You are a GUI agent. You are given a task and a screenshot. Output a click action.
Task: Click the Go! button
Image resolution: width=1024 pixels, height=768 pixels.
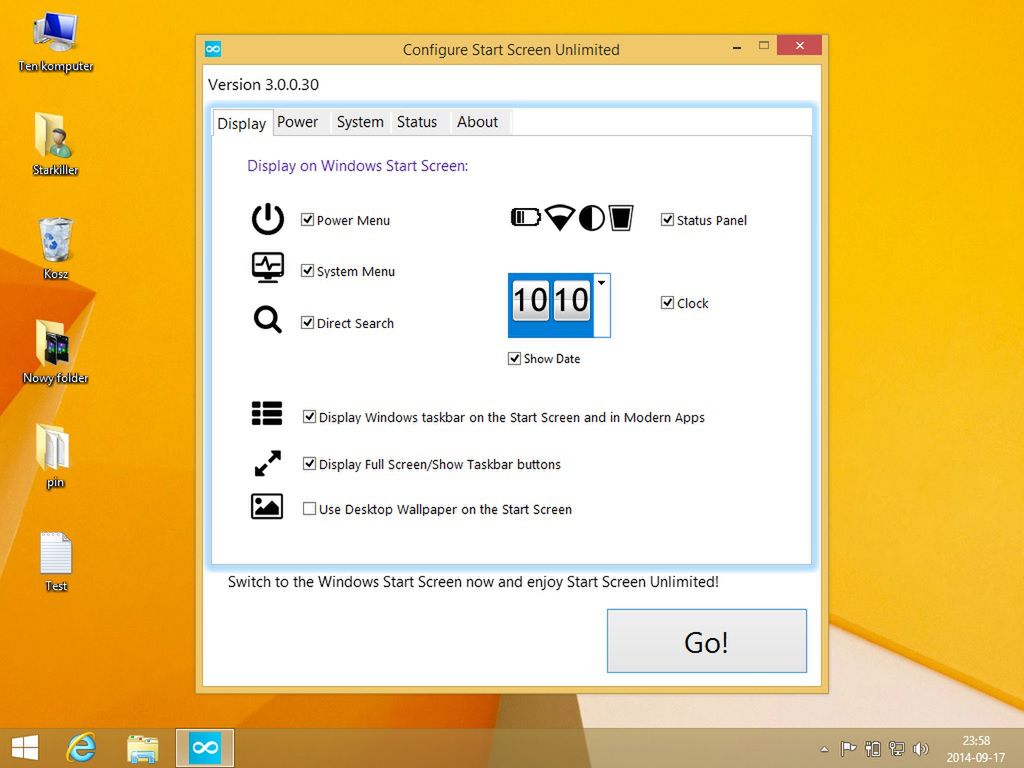click(707, 641)
